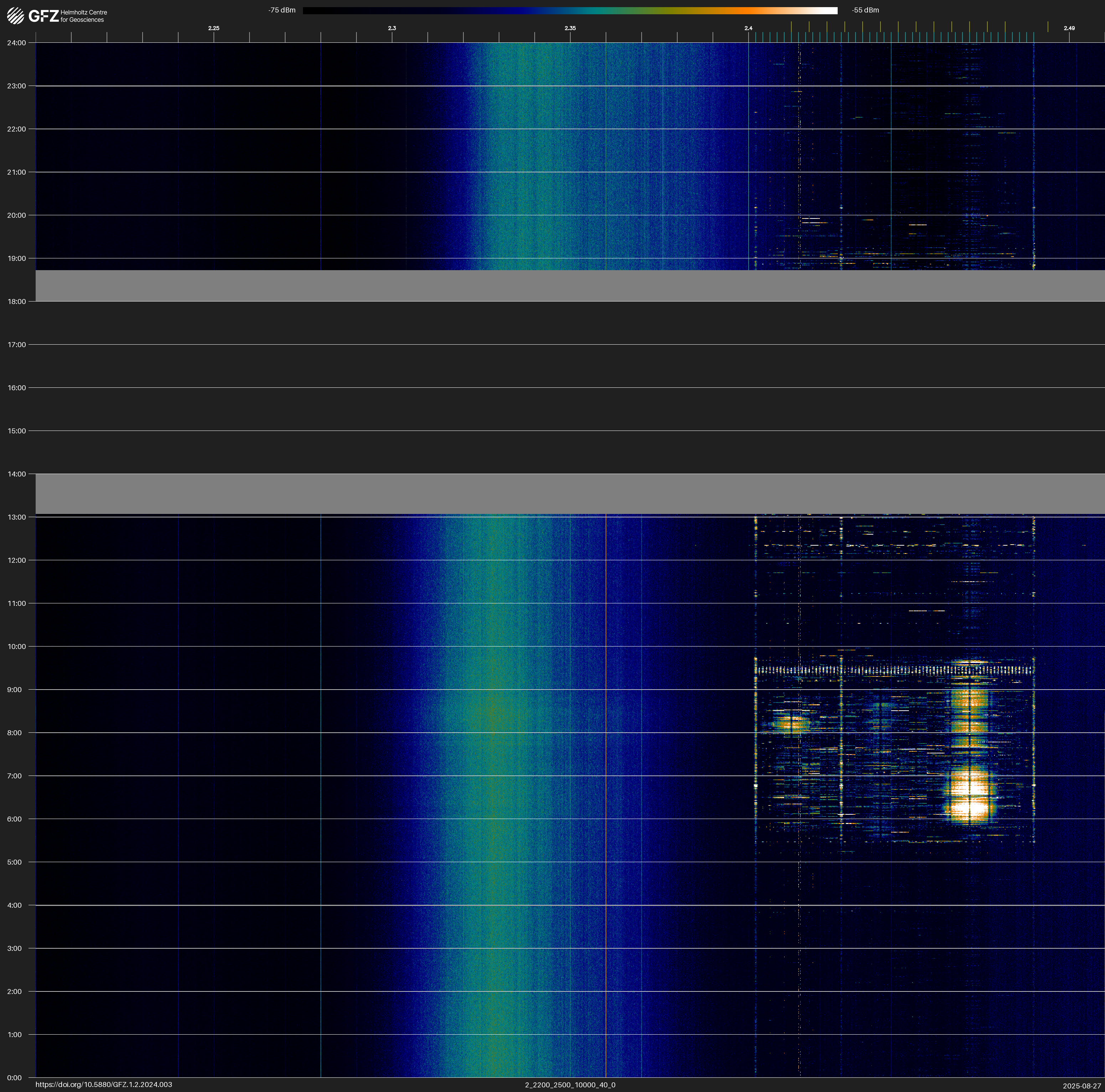Image resolution: width=1105 pixels, height=1092 pixels.
Task: Select the 2.25 frequency axis label
Action: pyautogui.click(x=213, y=28)
